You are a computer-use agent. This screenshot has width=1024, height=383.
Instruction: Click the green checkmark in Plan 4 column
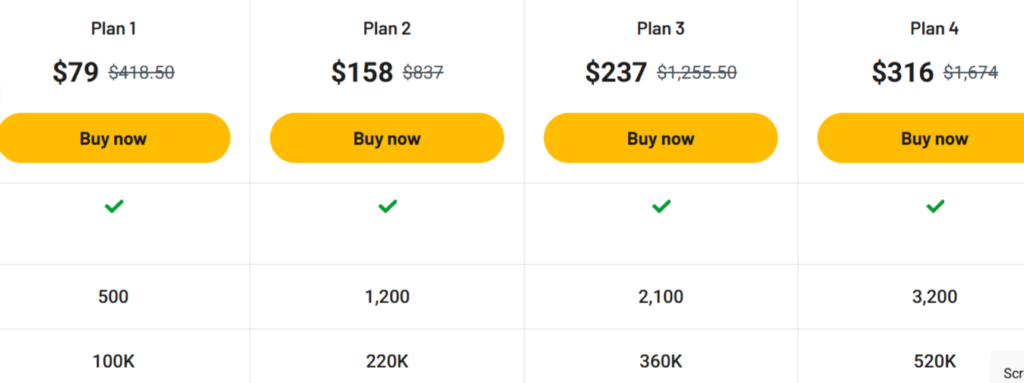tap(935, 207)
